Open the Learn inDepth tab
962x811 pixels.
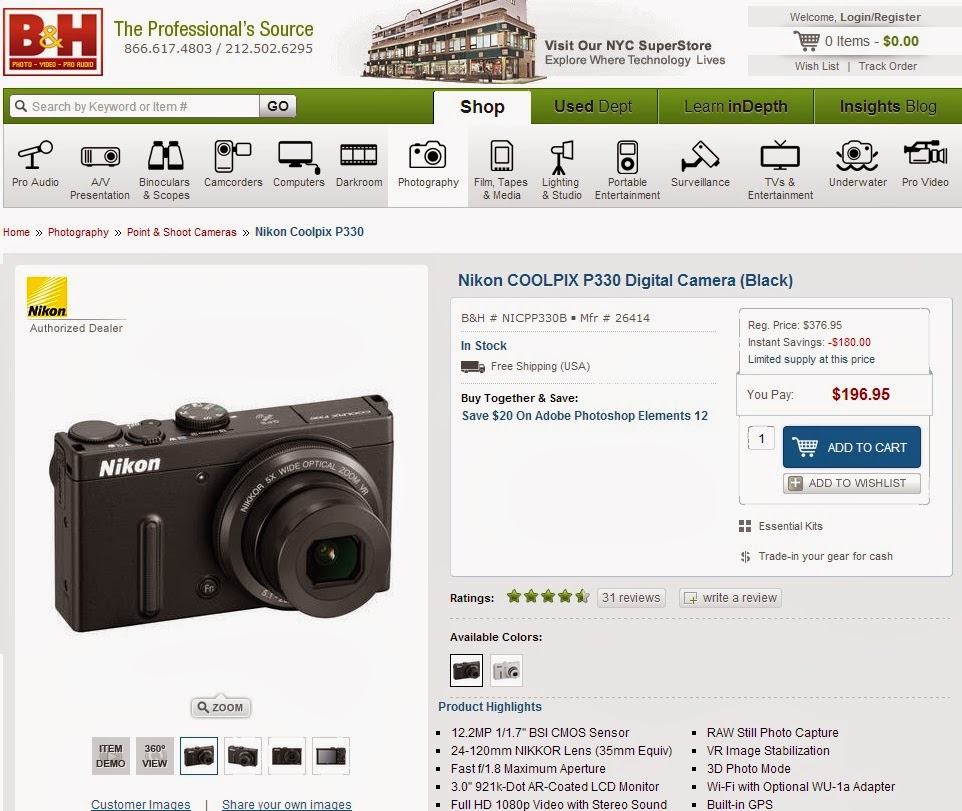736,107
